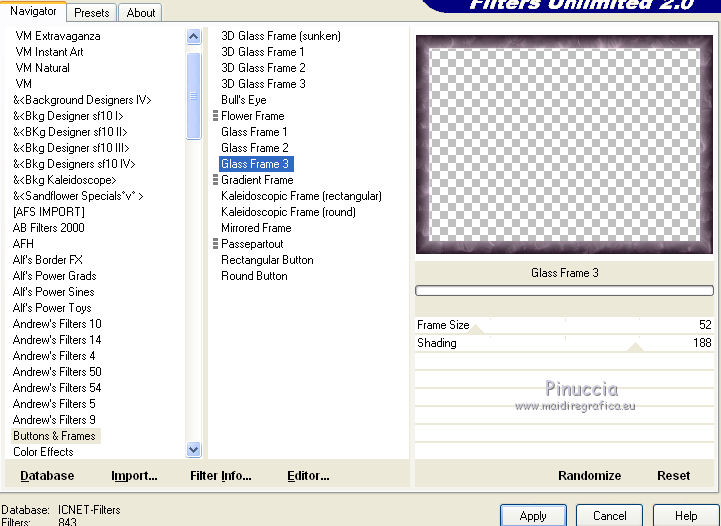Viewport: 721px width, 526px height.
Task: Open Help
Action: click(686, 515)
